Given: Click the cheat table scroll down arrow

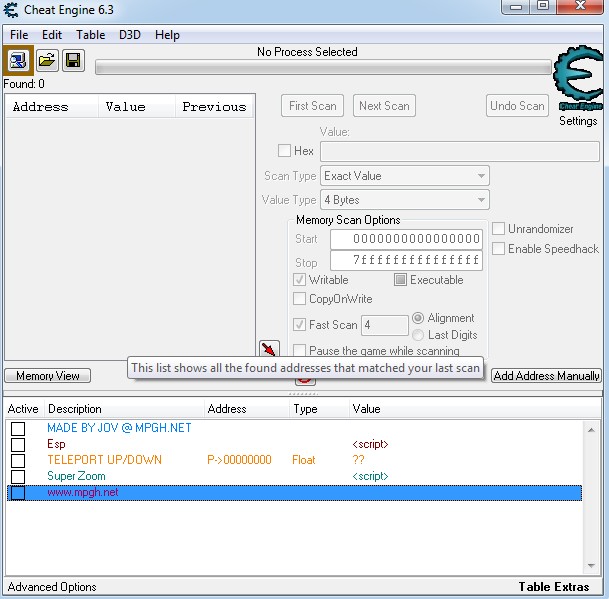Looking at the screenshot, I should [591, 566].
